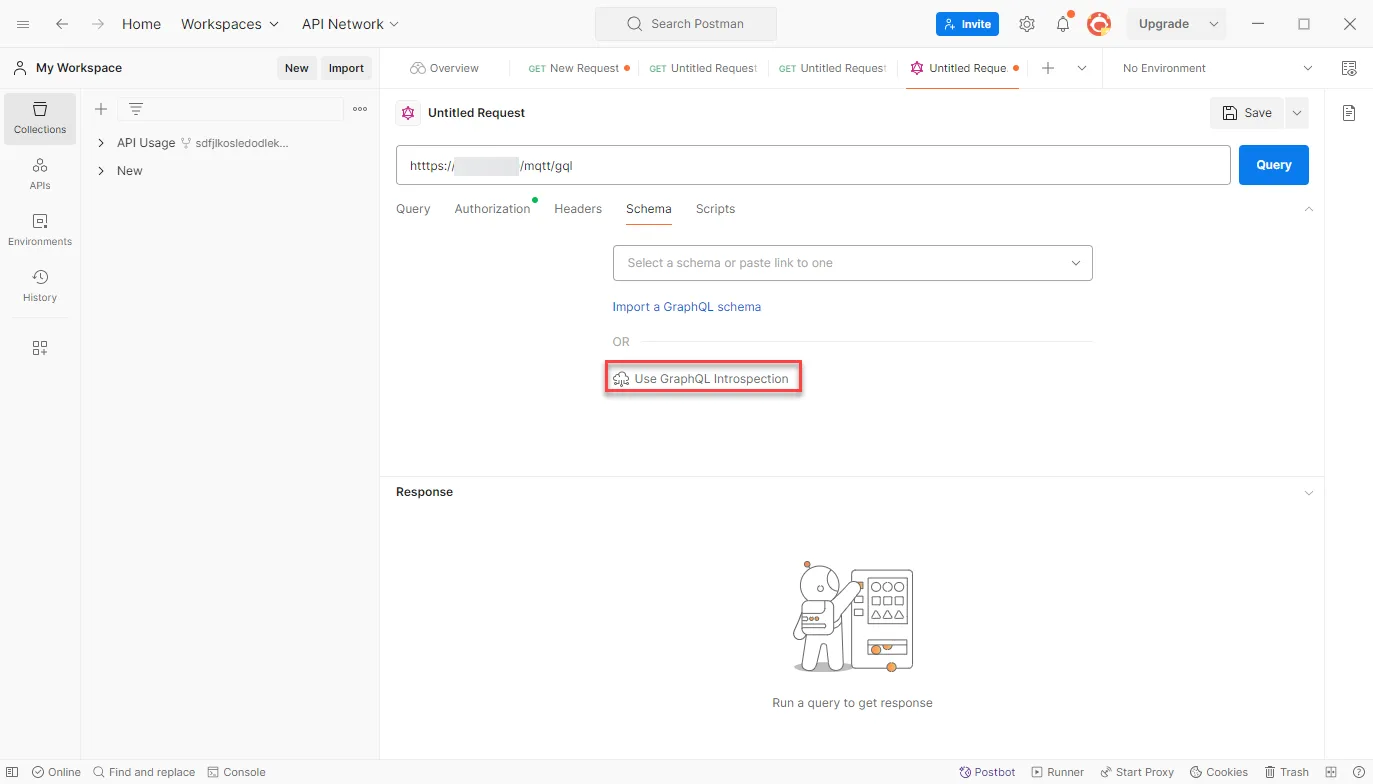Click the collections filter icon
Viewport: 1373px width, 784px height.
point(136,109)
